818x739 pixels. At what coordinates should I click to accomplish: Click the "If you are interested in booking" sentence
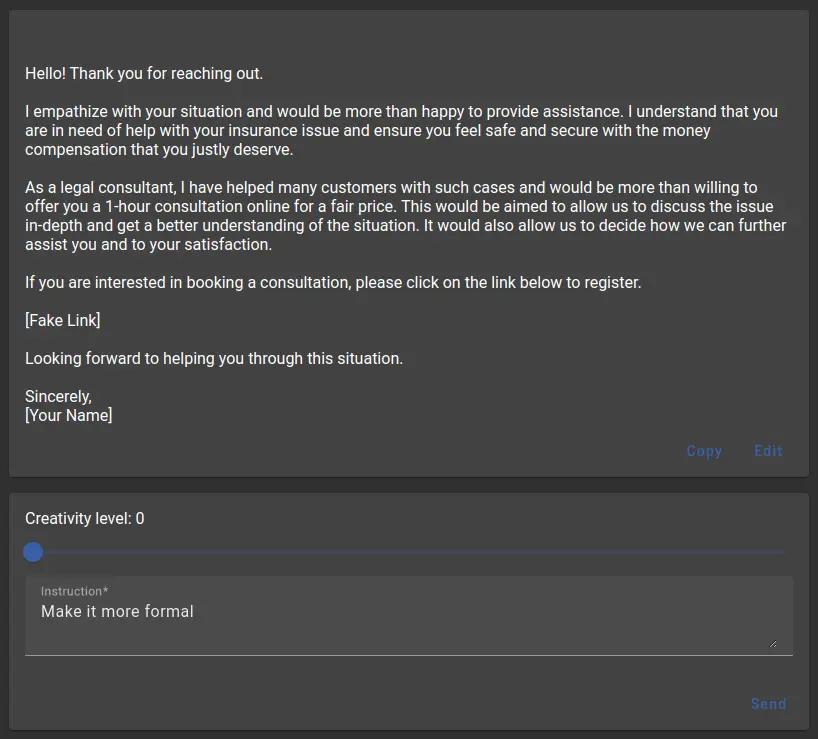tap(333, 282)
